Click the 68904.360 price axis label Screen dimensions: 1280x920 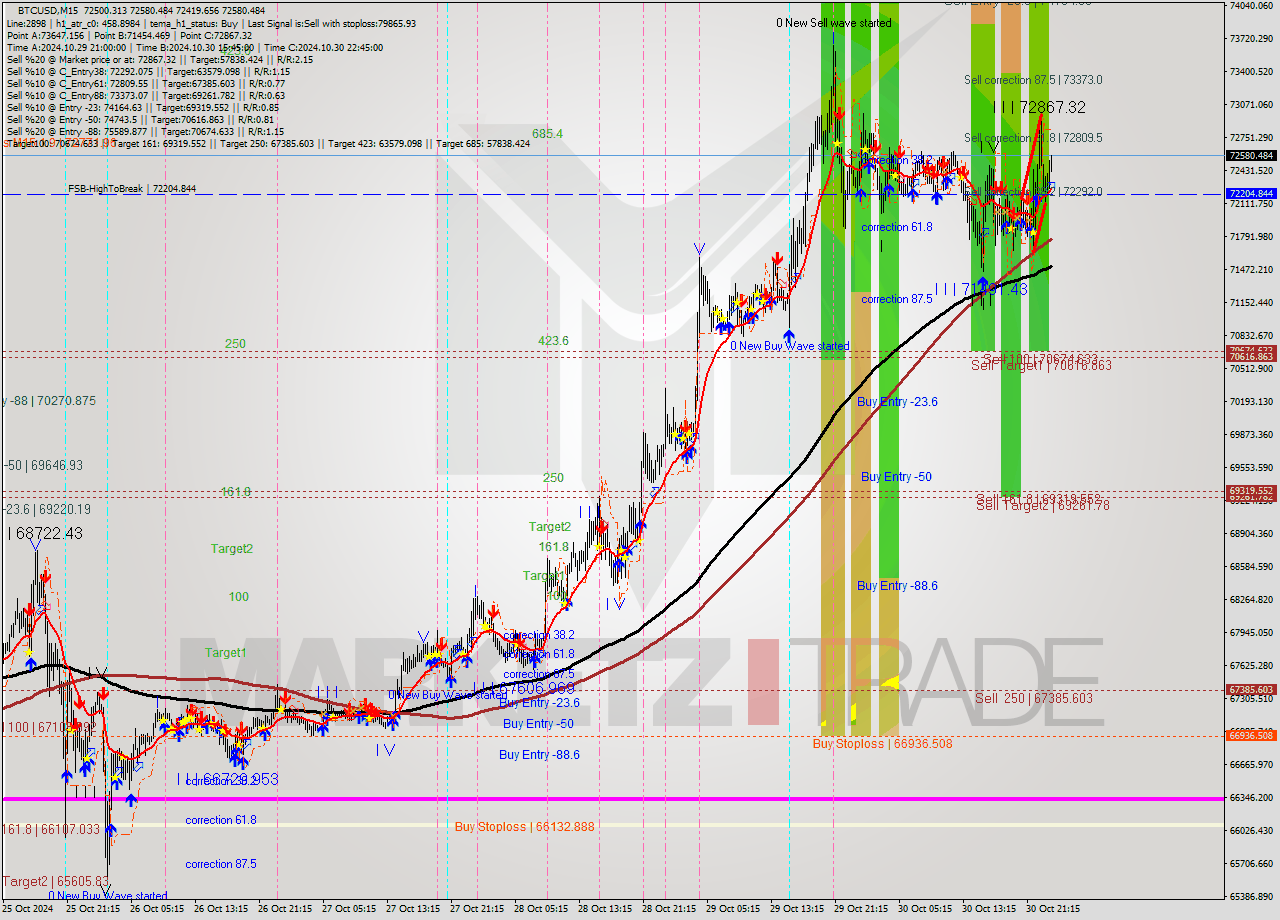pyautogui.click(x=1251, y=534)
